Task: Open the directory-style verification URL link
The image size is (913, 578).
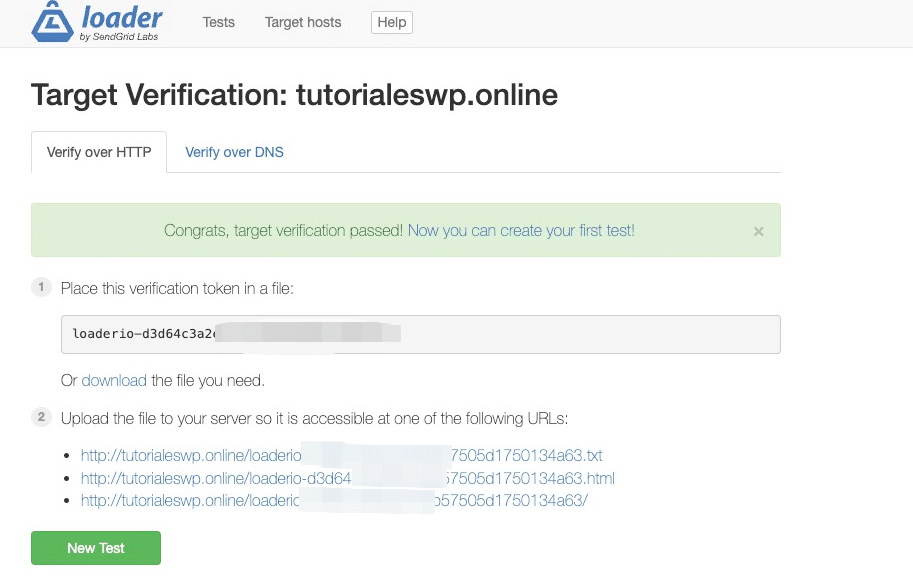Action: pyautogui.click(x=330, y=502)
